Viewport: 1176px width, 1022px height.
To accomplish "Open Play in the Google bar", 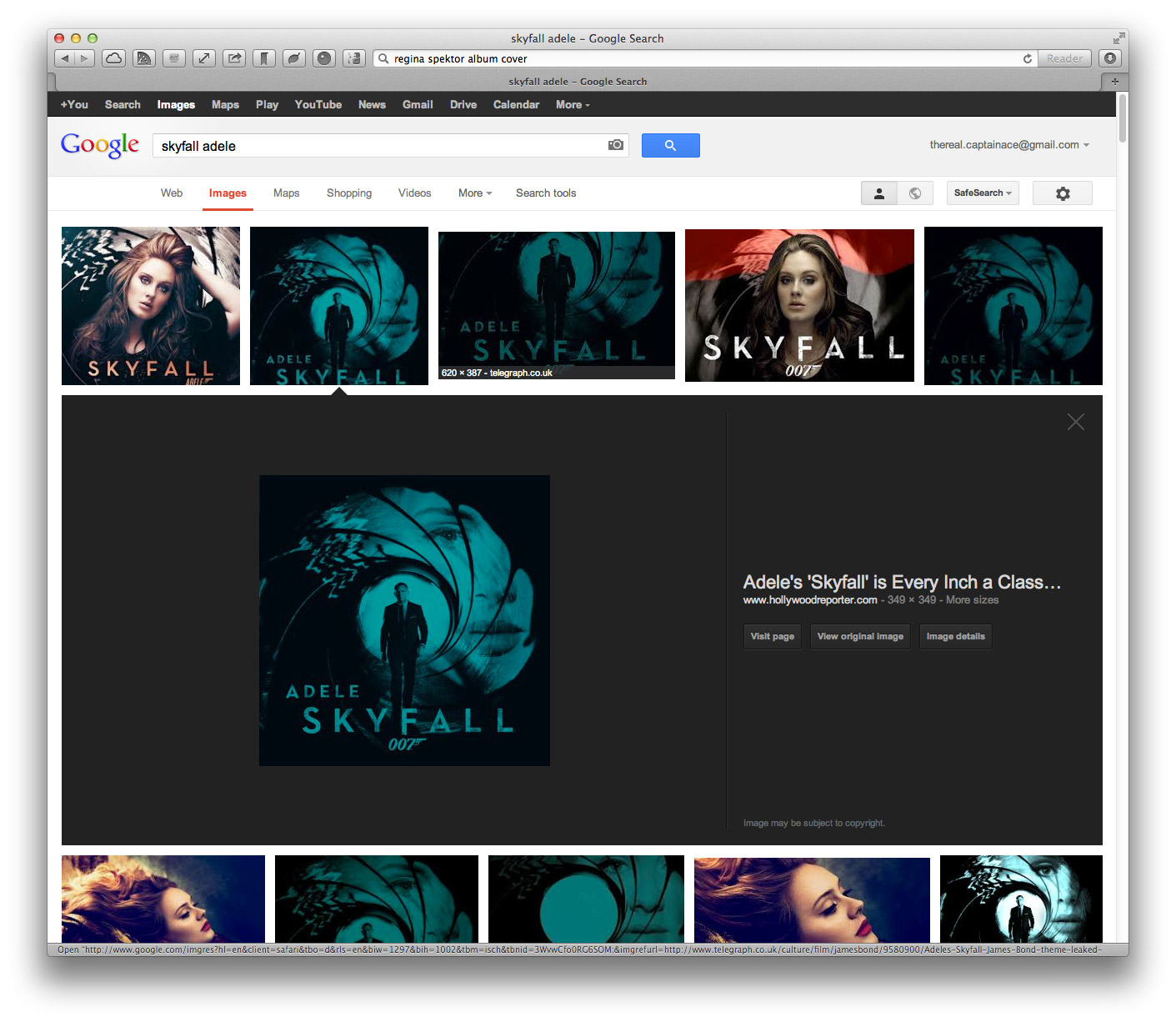I will (267, 105).
